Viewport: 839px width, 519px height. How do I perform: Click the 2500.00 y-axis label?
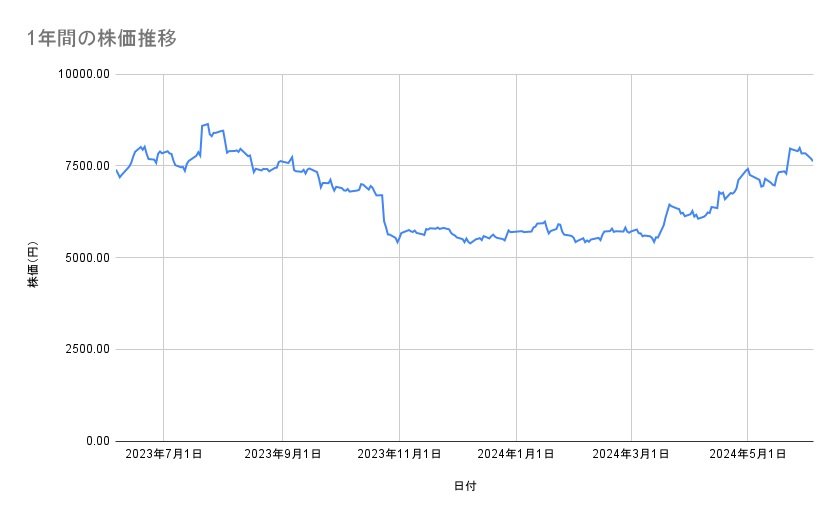(x=87, y=349)
